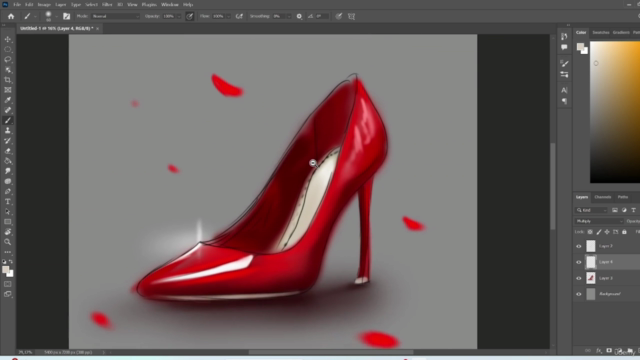The height and width of the screenshot is (360, 640).
Task: Open the painting Mode dropdown
Action: click(116, 16)
